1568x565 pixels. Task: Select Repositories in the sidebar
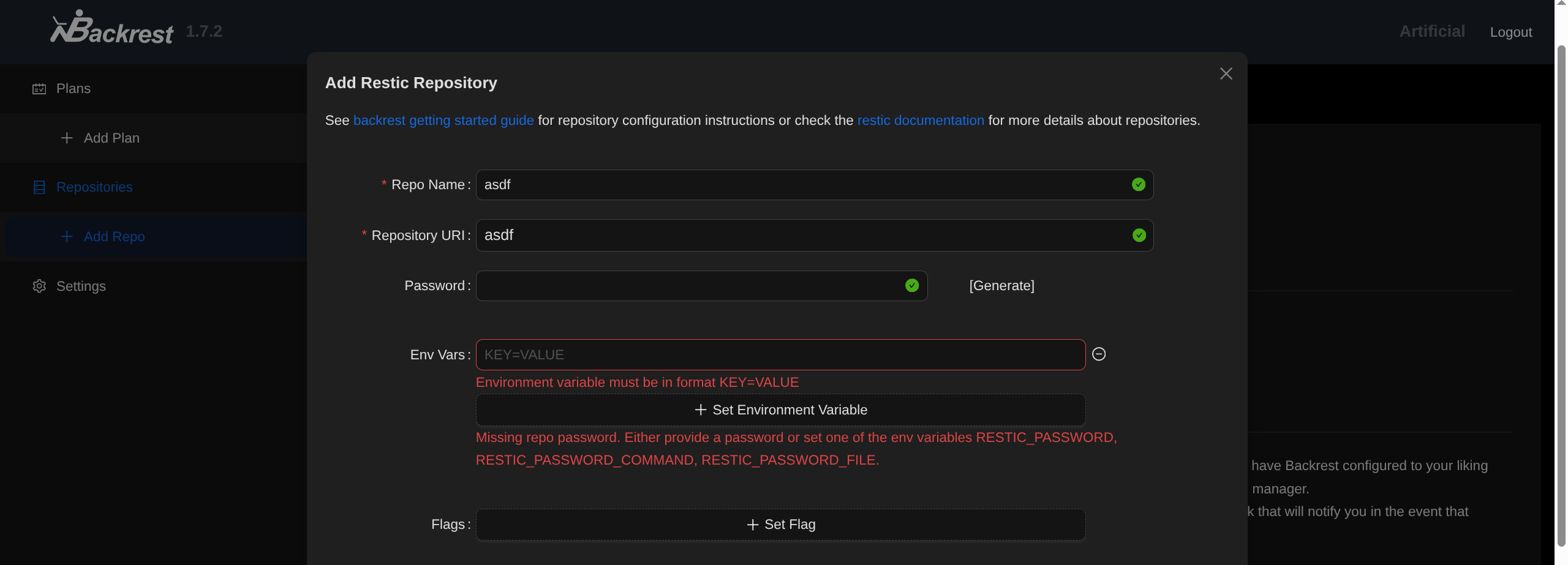tap(94, 187)
